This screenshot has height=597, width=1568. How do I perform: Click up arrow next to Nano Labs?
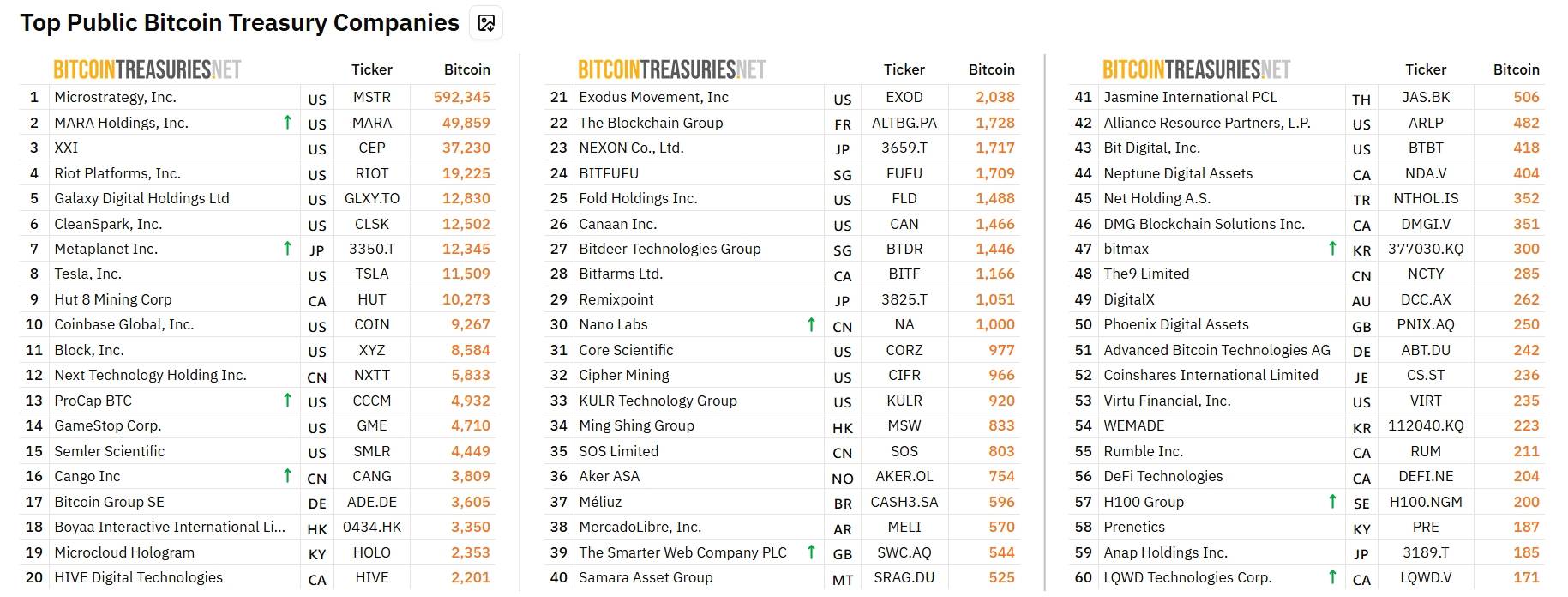click(x=812, y=324)
